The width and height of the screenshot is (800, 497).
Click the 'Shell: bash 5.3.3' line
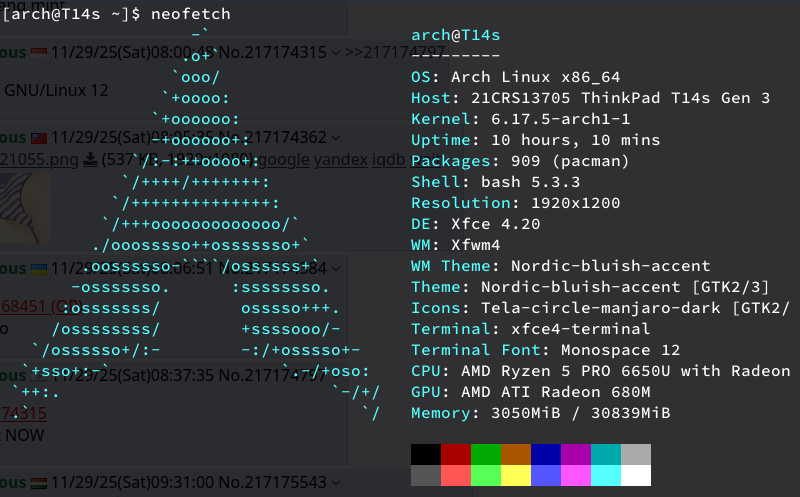pyautogui.click(x=496, y=182)
